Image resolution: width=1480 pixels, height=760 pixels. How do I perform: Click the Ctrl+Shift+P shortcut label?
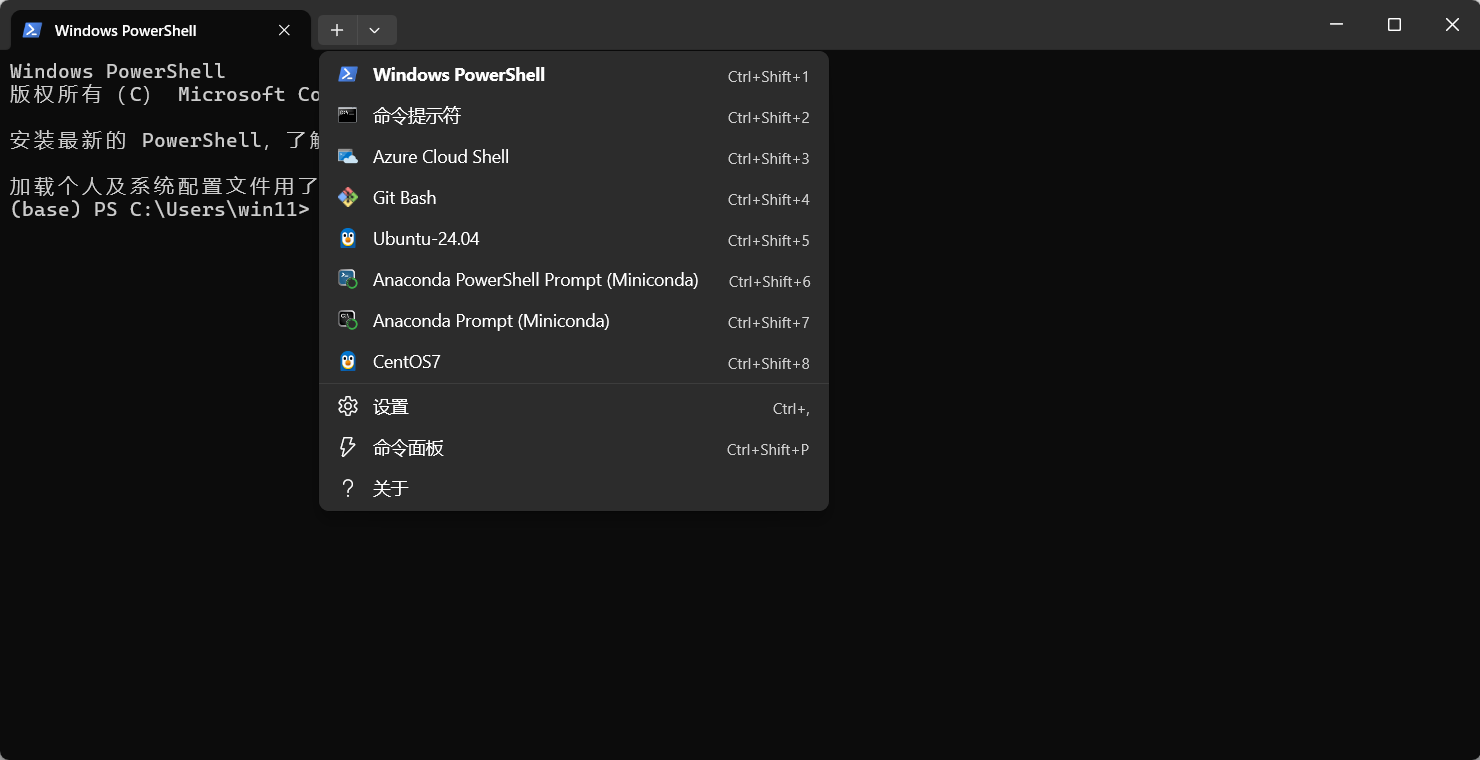point(768,450)
